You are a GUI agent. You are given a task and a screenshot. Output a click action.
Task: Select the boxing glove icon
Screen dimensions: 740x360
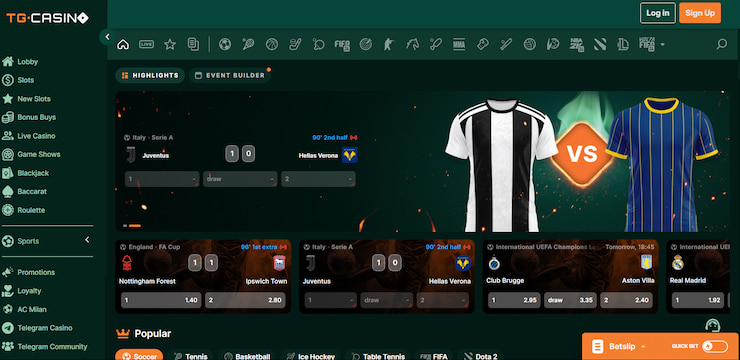(x=482, y=44)
